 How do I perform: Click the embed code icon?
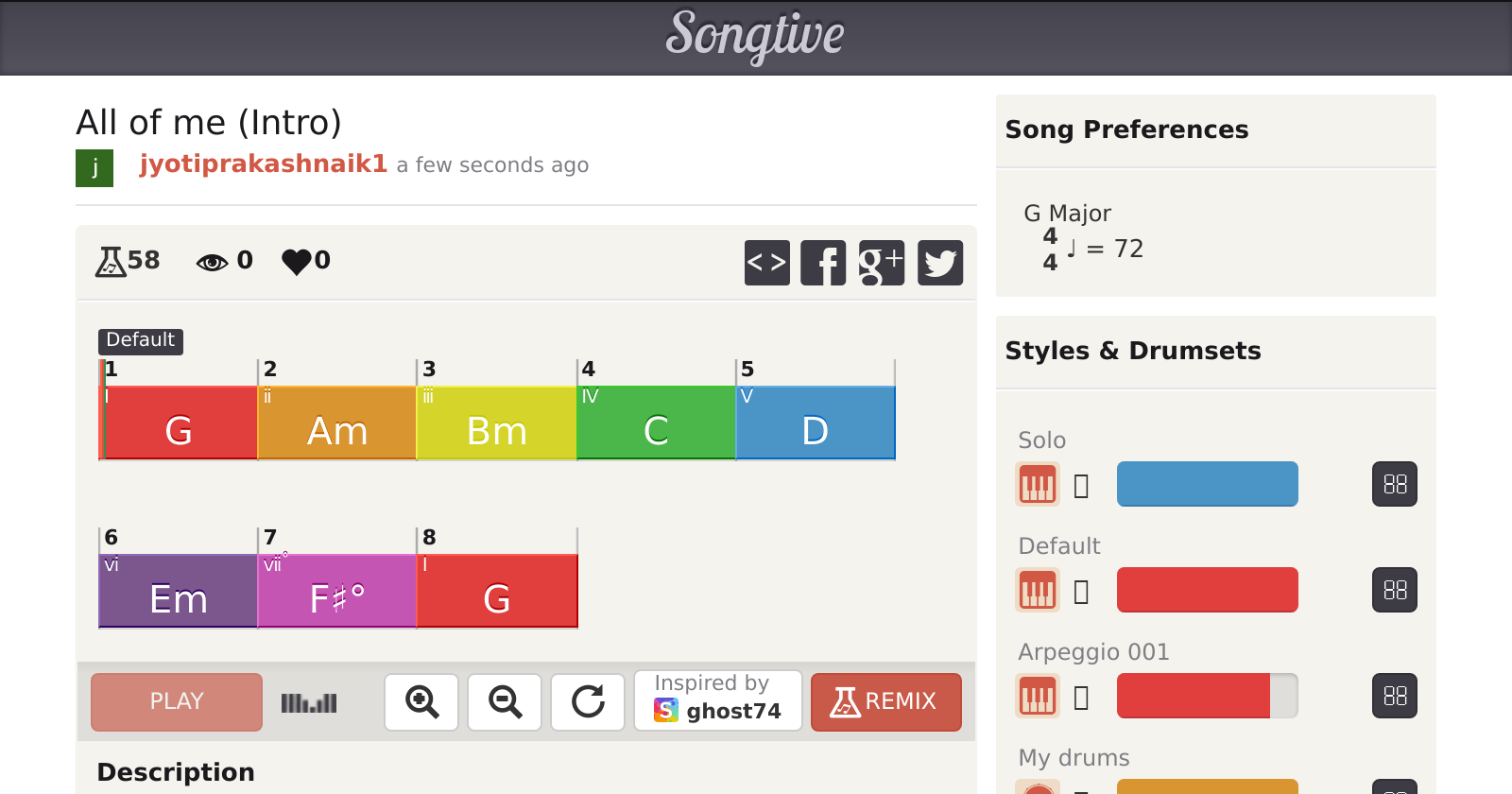pyautogui.click(x=766, y=262)
